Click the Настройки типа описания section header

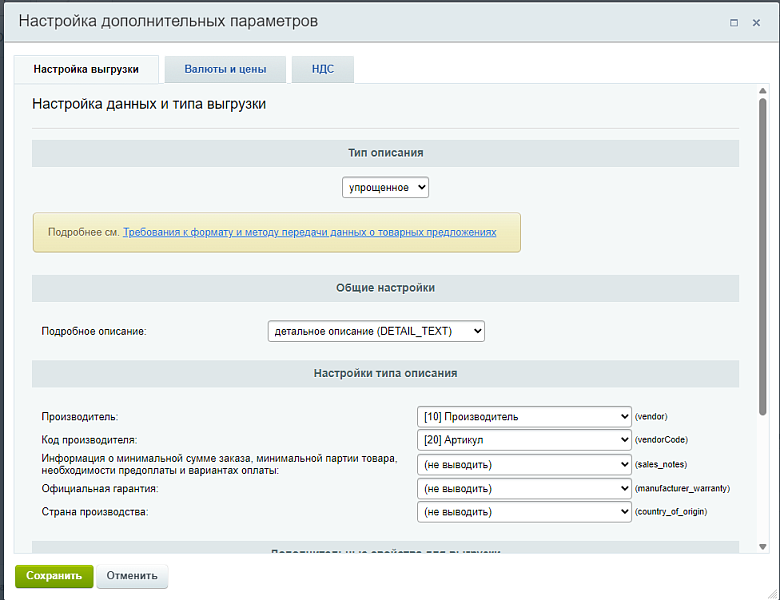385,373
